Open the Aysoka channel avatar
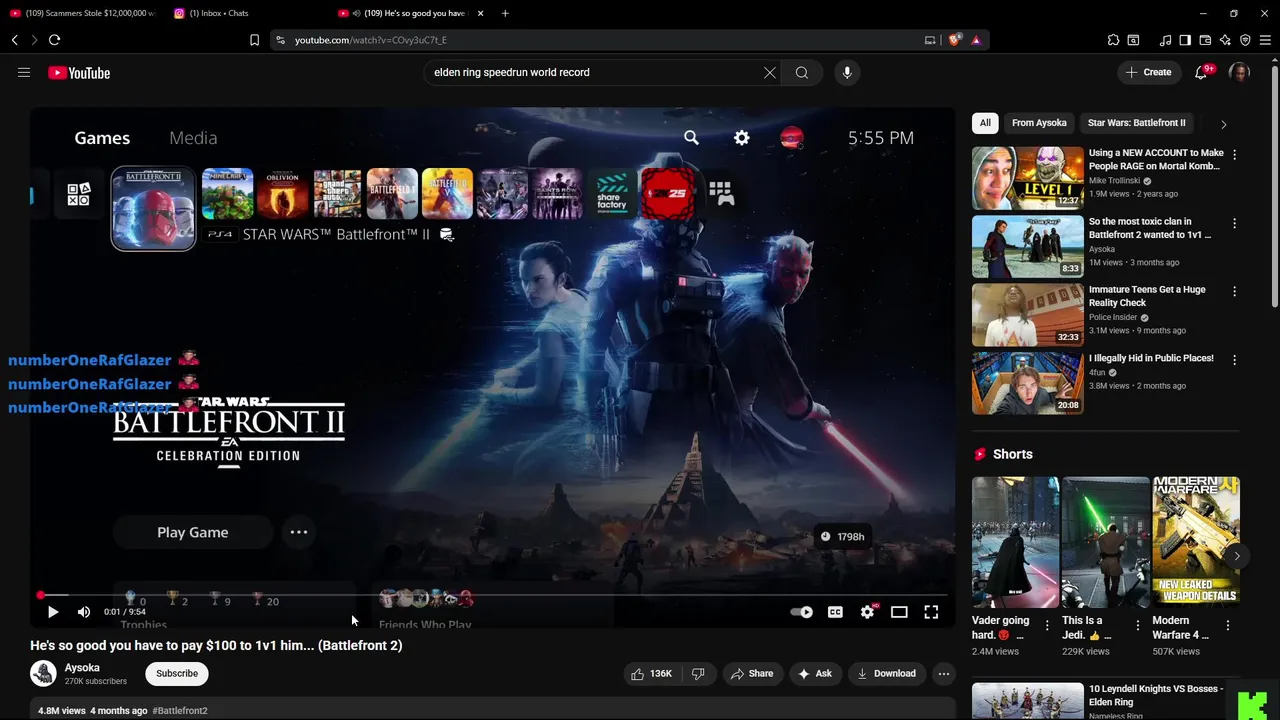The image size is (1280, 720). click(x=43, y=673)
